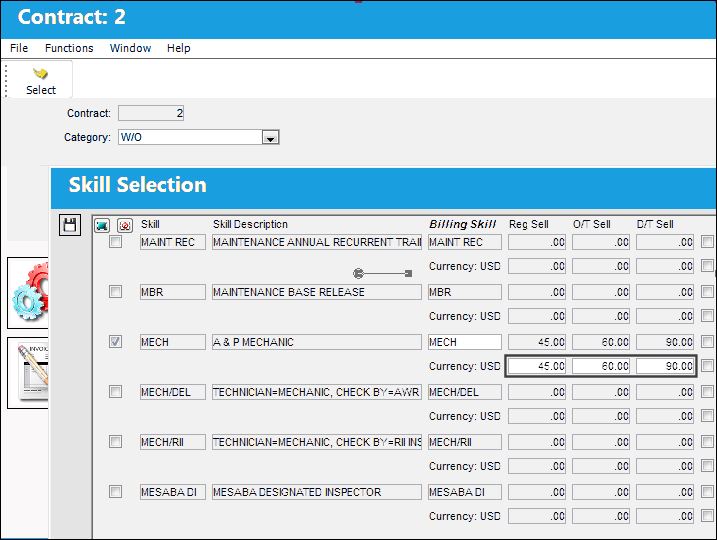Click MAINT REC skill code cell

[x=173, y=242]
